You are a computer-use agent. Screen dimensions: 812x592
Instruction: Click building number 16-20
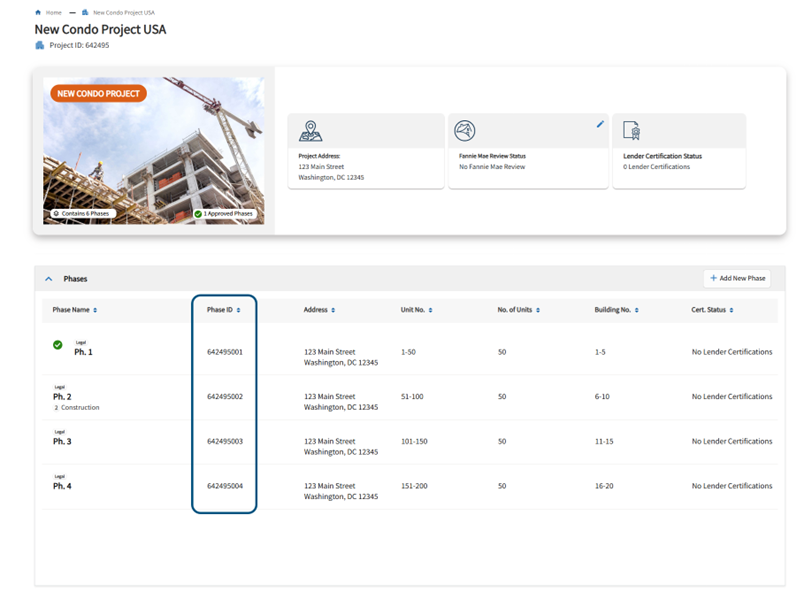point(604,486)
